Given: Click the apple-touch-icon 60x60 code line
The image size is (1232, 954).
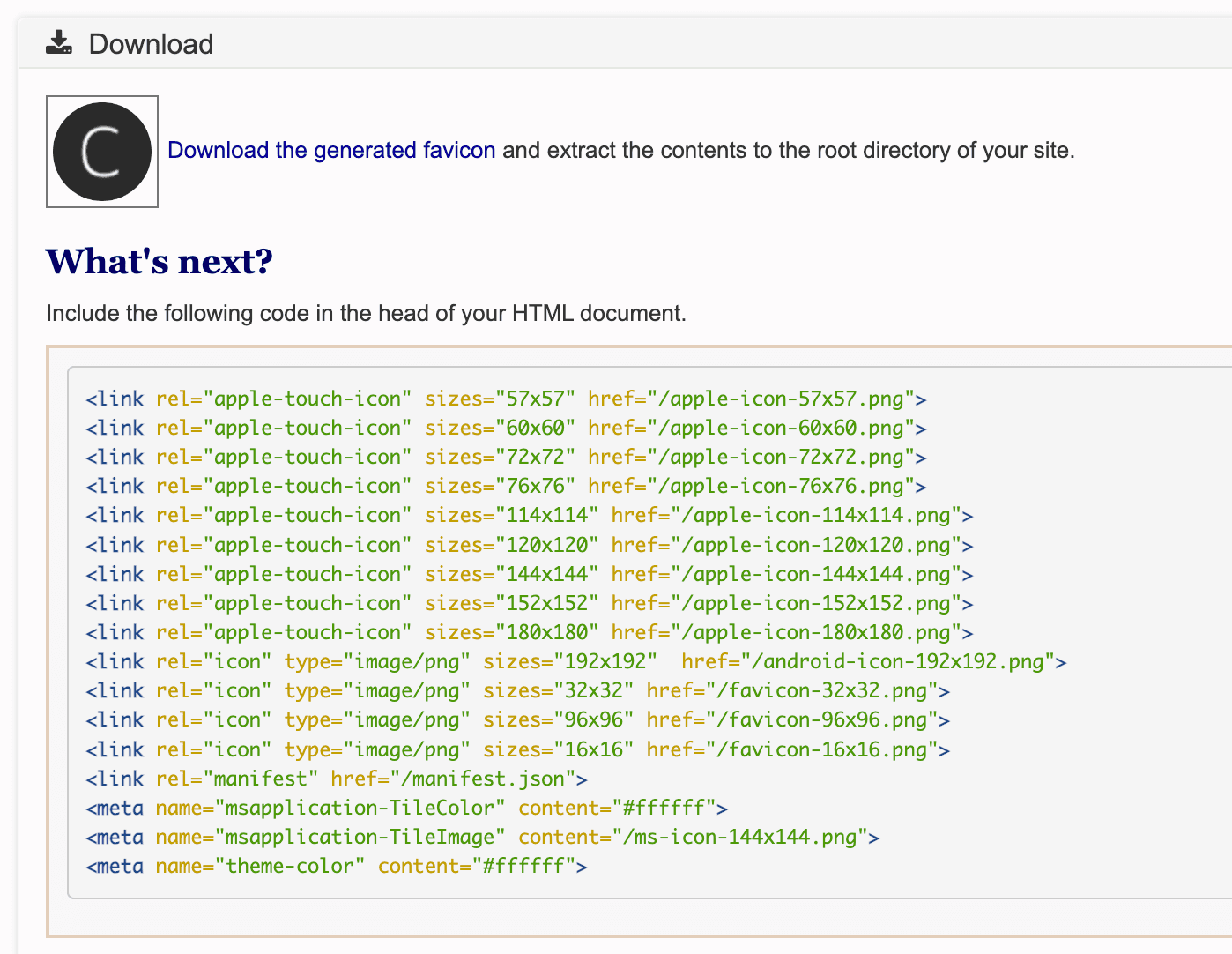Looking at the screenshot, I should 506,428.
